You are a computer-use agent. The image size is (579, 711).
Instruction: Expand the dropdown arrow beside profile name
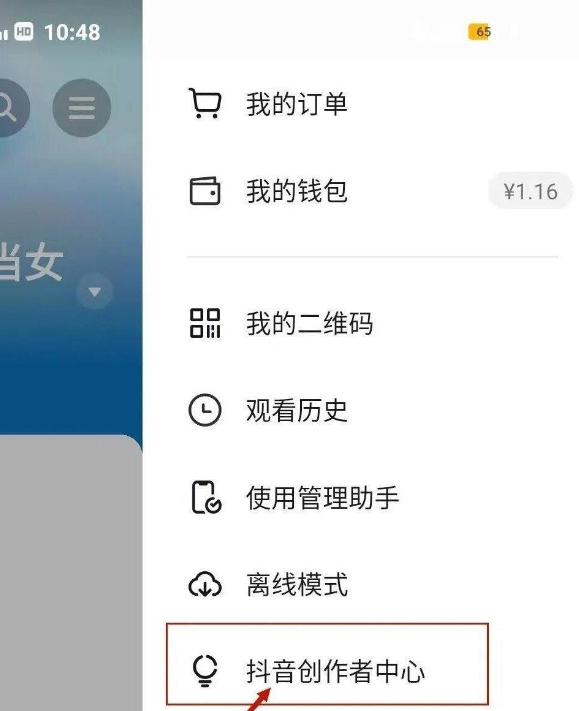pos(94,291)
